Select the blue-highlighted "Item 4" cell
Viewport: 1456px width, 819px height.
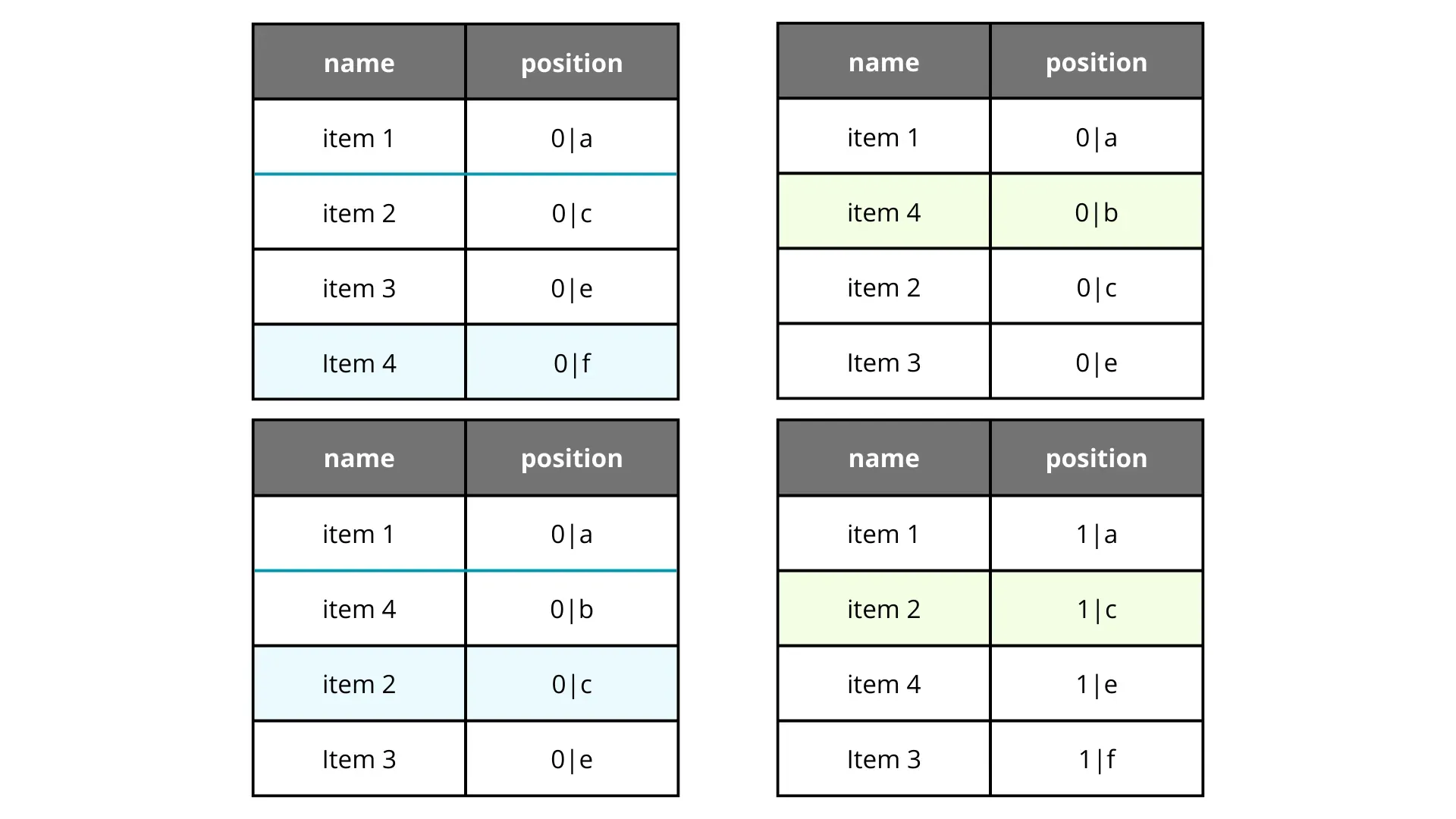point(359,363)
